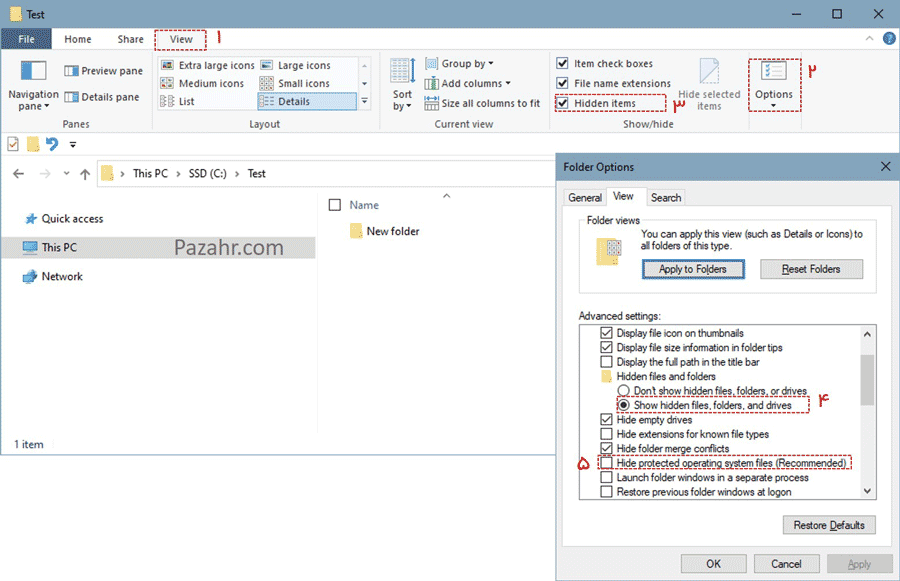This screenshot has height=581, width=900.
Task: Toggle the Hidden items checkbox
Action: pos(562,103)
